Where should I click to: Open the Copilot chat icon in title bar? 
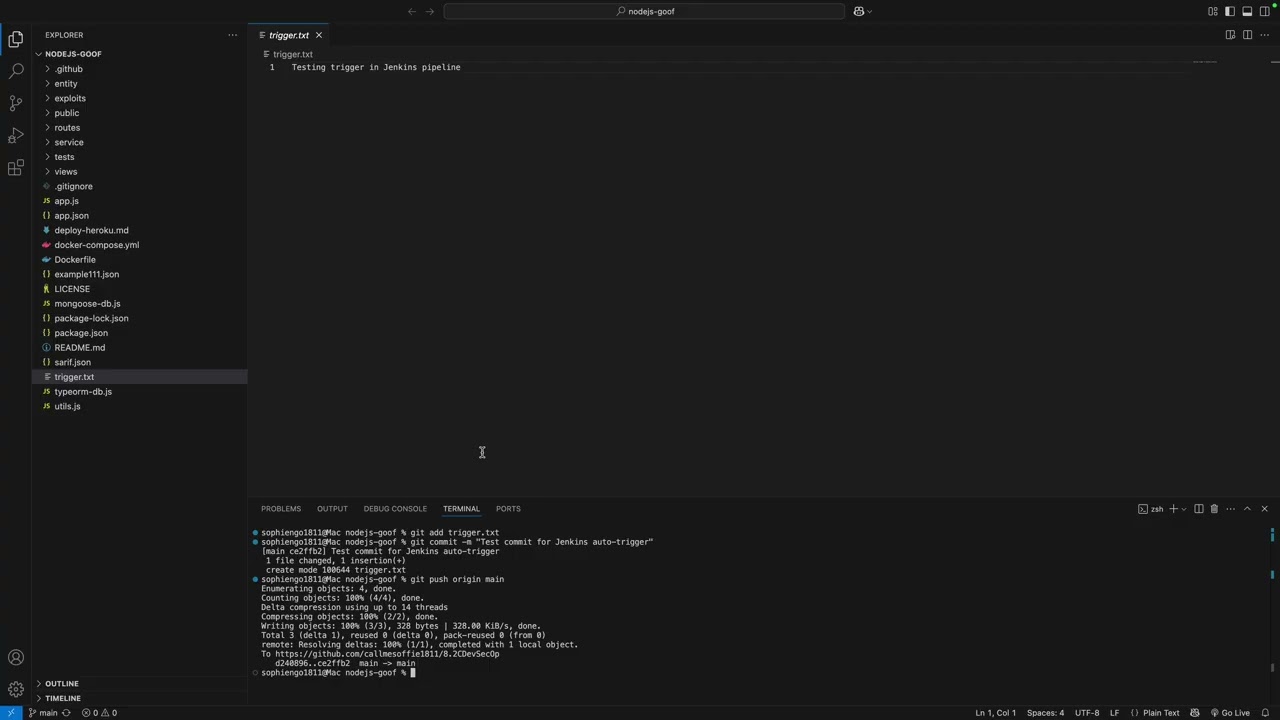click(858, 11)
